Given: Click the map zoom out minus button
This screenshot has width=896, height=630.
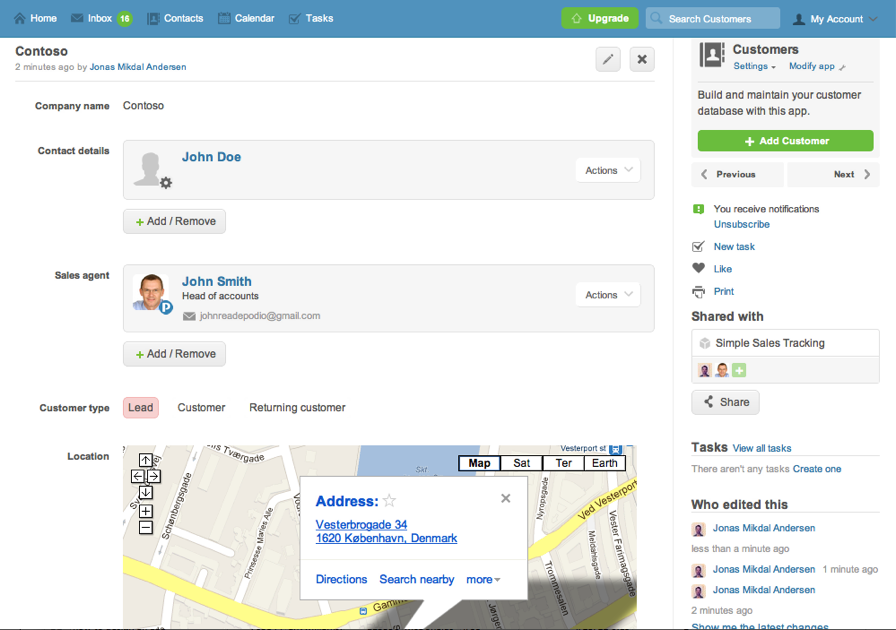Looking at the screenshot, I should point(146,527).
